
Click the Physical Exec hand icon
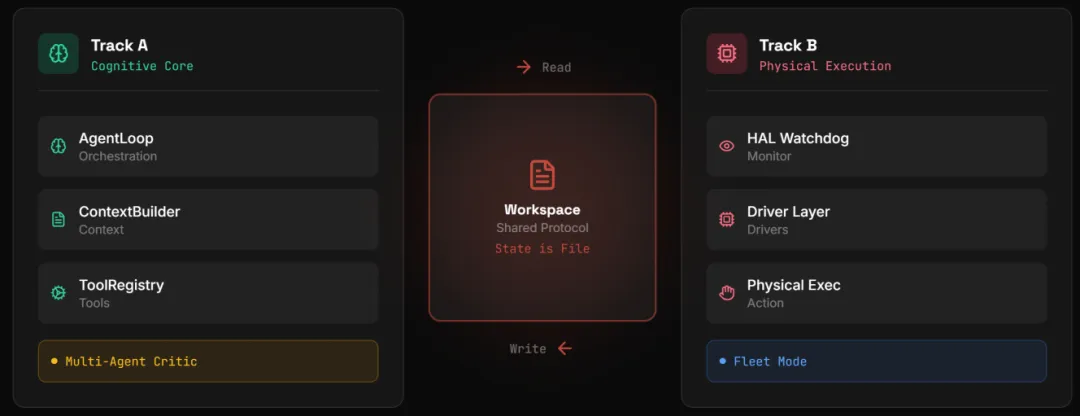point(726,293)
